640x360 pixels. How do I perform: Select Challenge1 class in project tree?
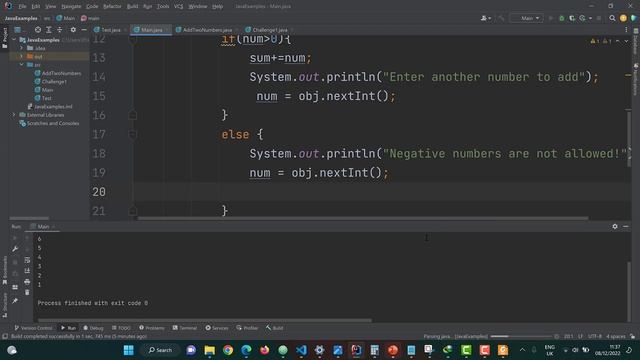[x=51, y=81]
